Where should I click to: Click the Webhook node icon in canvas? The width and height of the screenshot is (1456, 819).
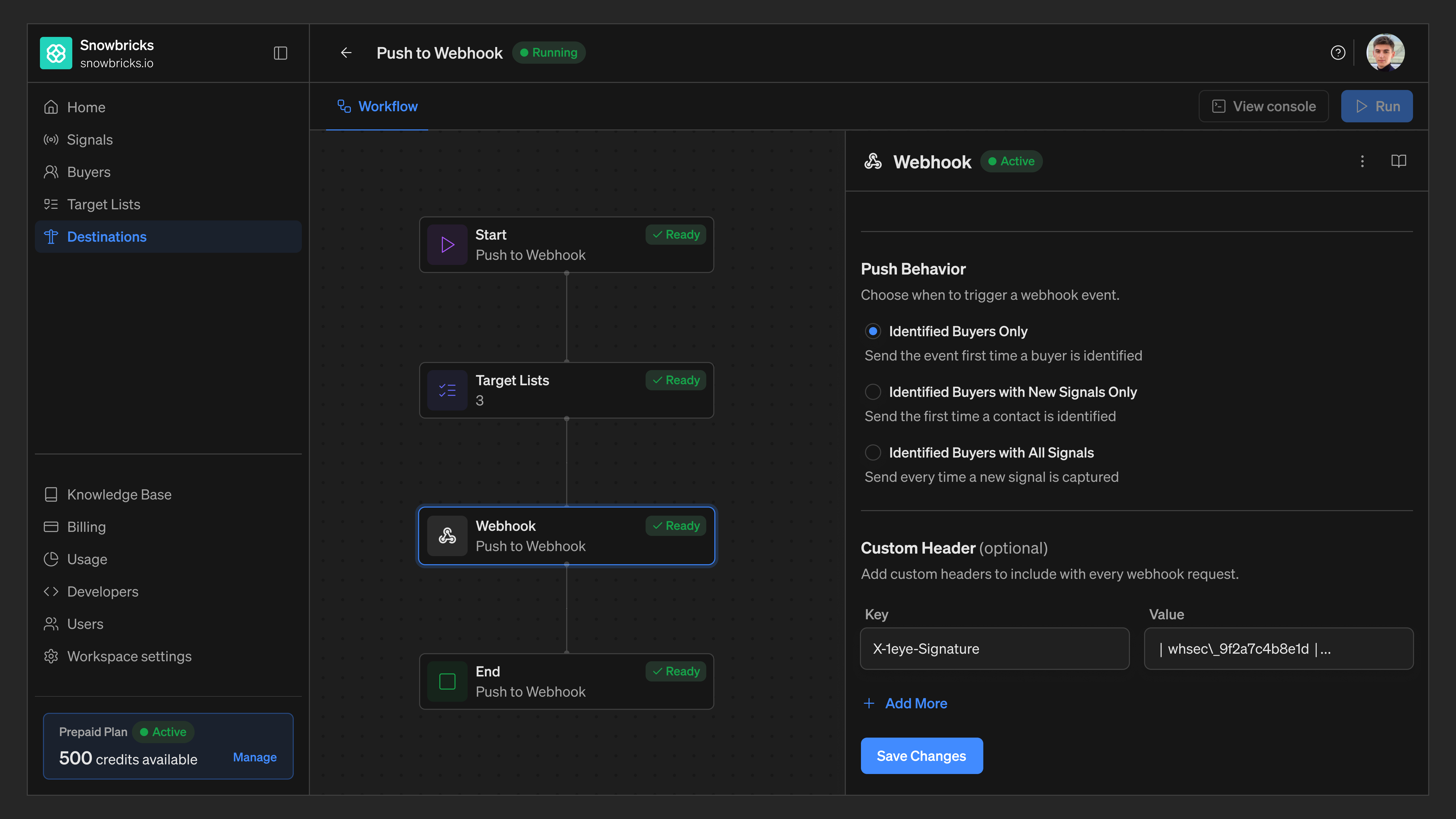click(x=447, y=536)
